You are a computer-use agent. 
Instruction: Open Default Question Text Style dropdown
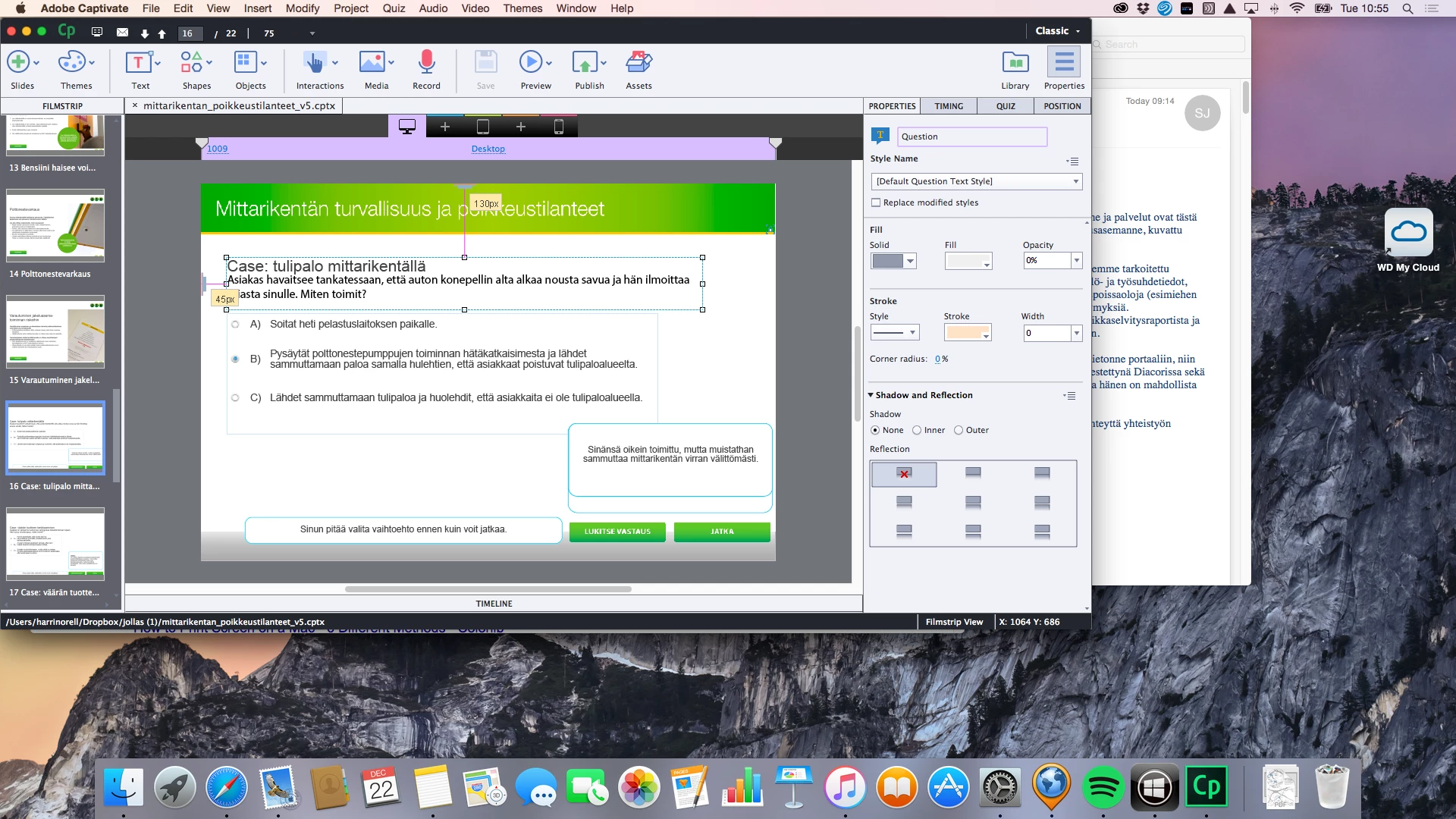[977, 181]
